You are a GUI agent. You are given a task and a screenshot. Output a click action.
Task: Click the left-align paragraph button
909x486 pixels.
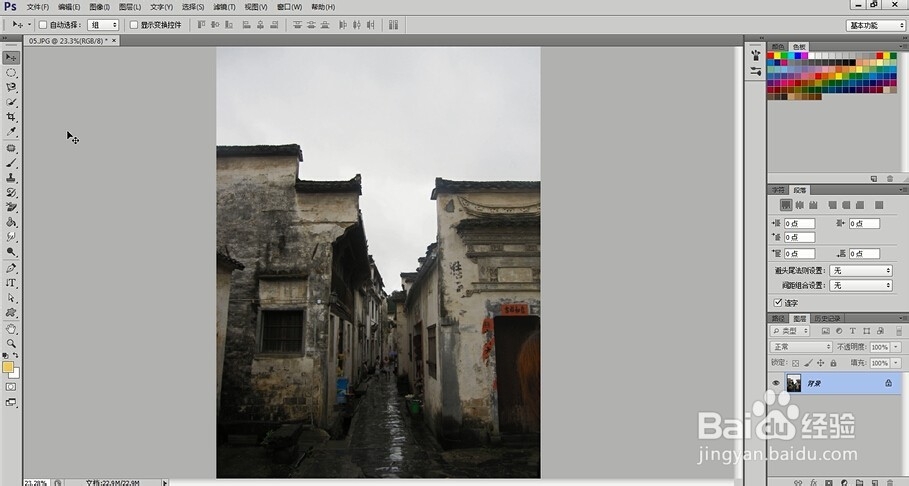tap(786, 205)
